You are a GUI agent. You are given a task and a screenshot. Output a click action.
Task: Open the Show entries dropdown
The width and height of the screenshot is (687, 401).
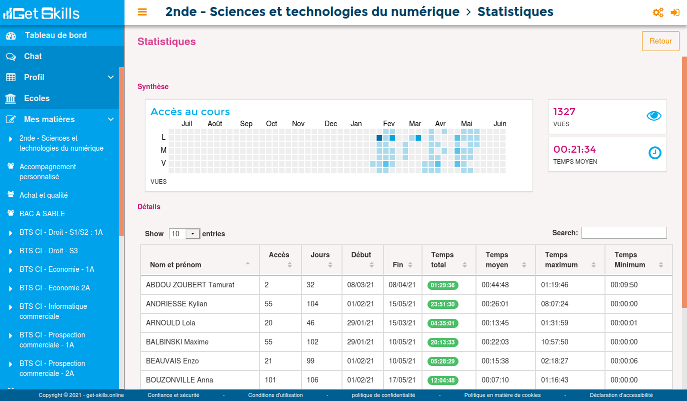coord(183,233)
